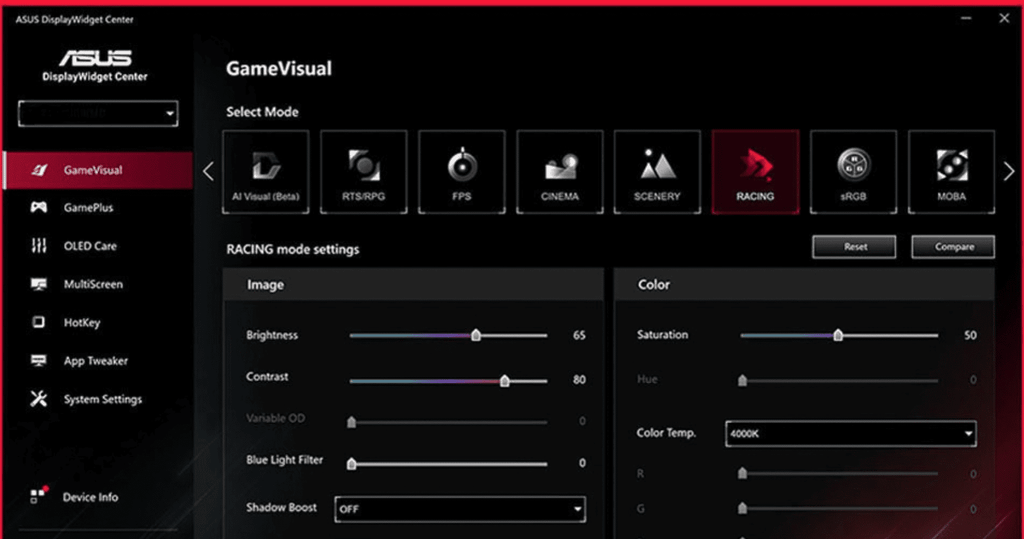1024x539 pixels.
Task: Click the RACING mode settings label
Action: pyautogui.click(x=293, y=250)
